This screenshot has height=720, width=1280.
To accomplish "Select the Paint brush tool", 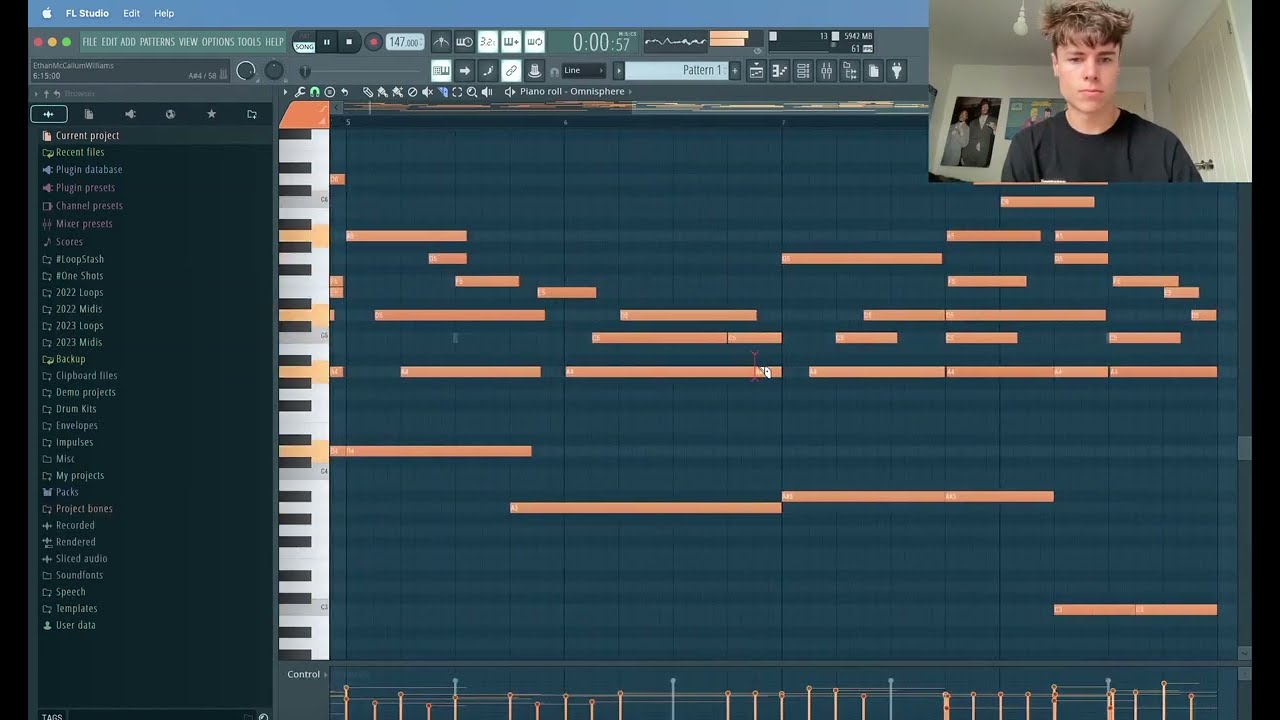I will 382,92.
